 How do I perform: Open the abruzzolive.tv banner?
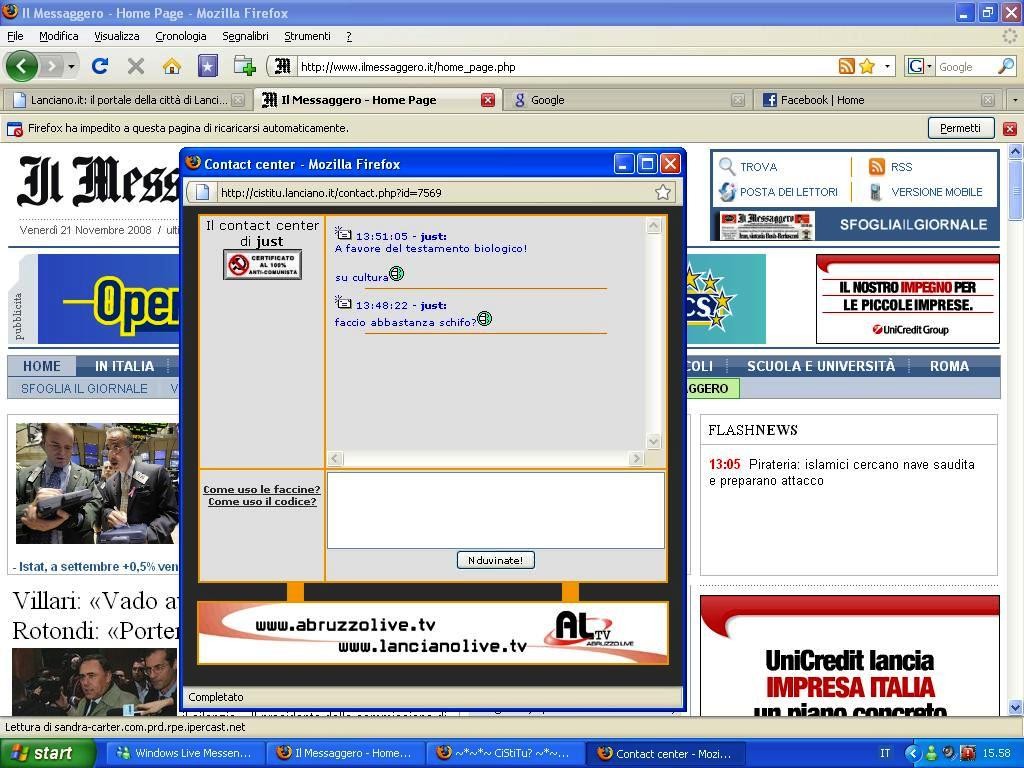click(x=433, y=633)
